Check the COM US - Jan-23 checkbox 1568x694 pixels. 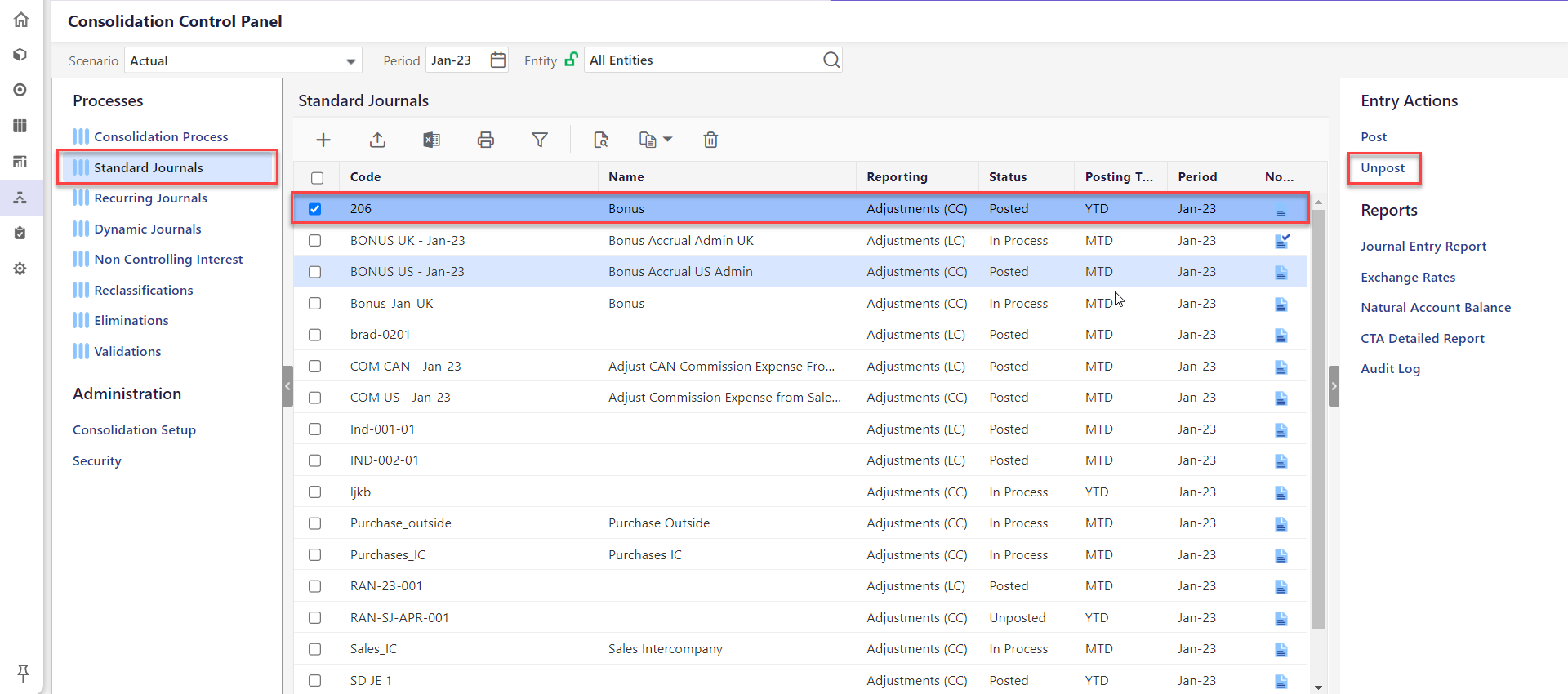315,398
